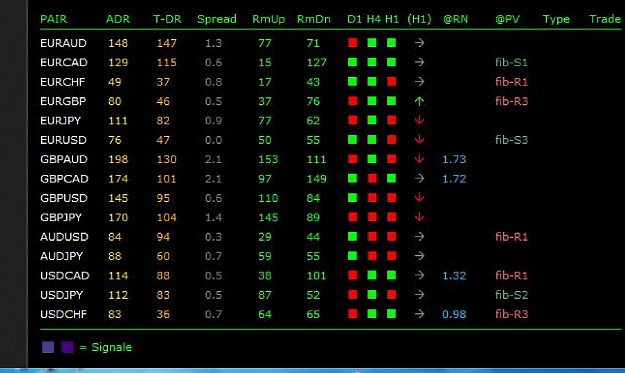Click the GBPCAD sideways arrow
Viewport: 625px width, 373px height.
tap(419, 178)
